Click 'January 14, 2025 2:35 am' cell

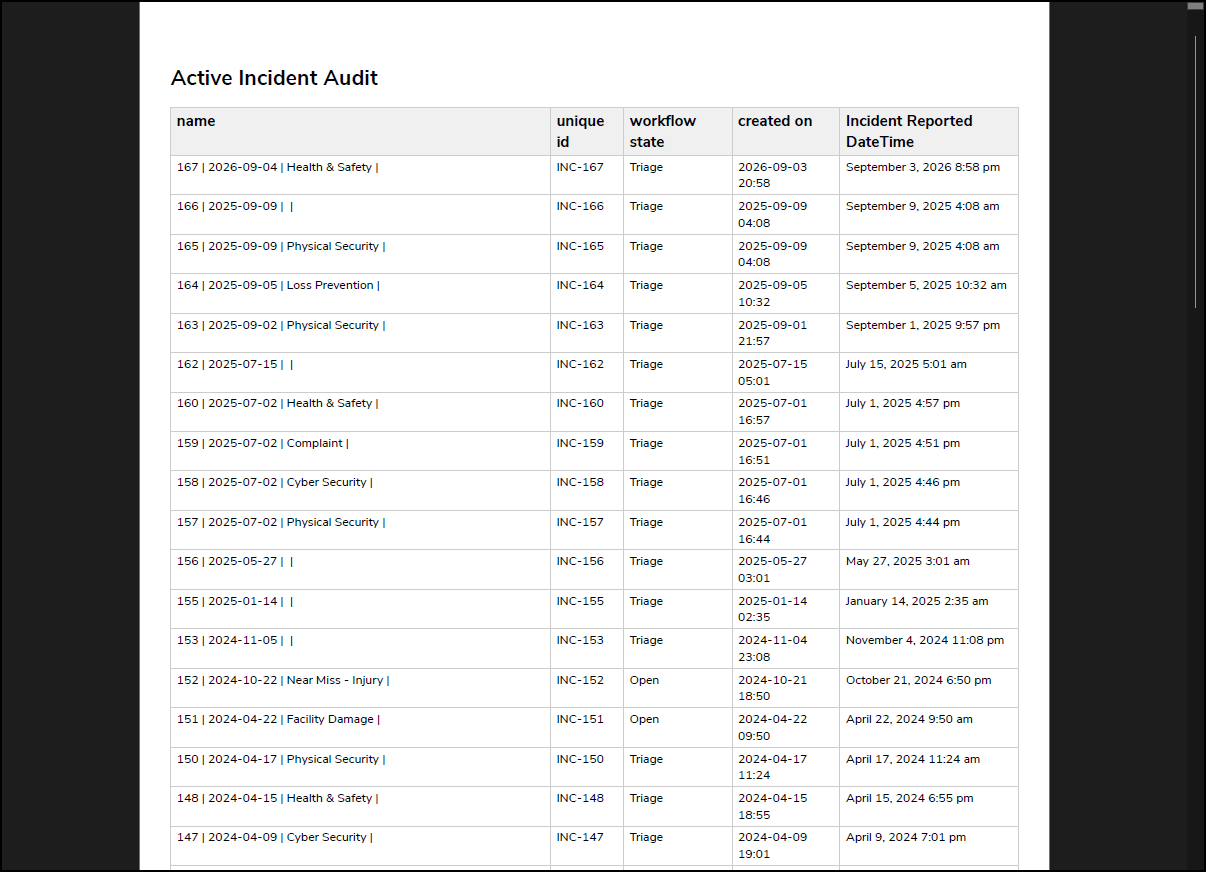[x=929, y=609]
